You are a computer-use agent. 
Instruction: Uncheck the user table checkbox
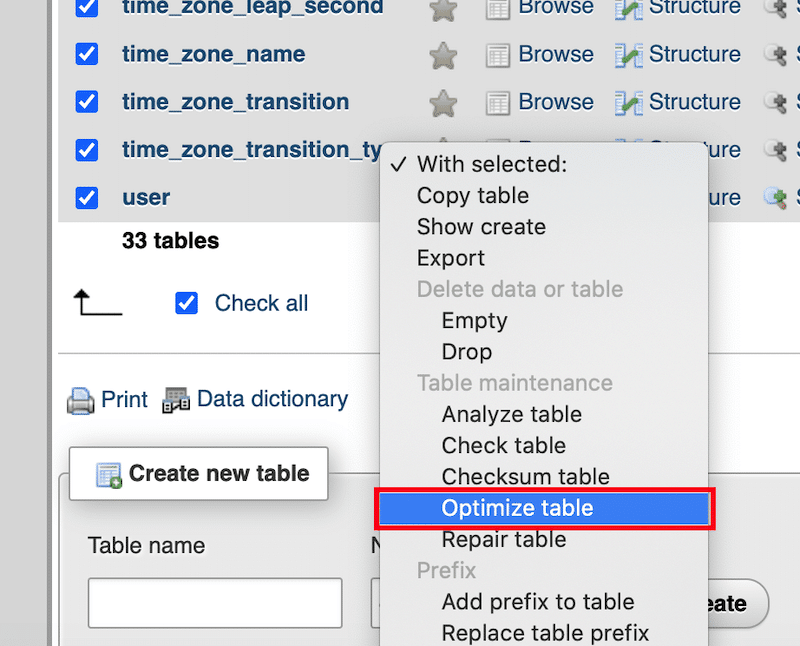click(86, 197)
